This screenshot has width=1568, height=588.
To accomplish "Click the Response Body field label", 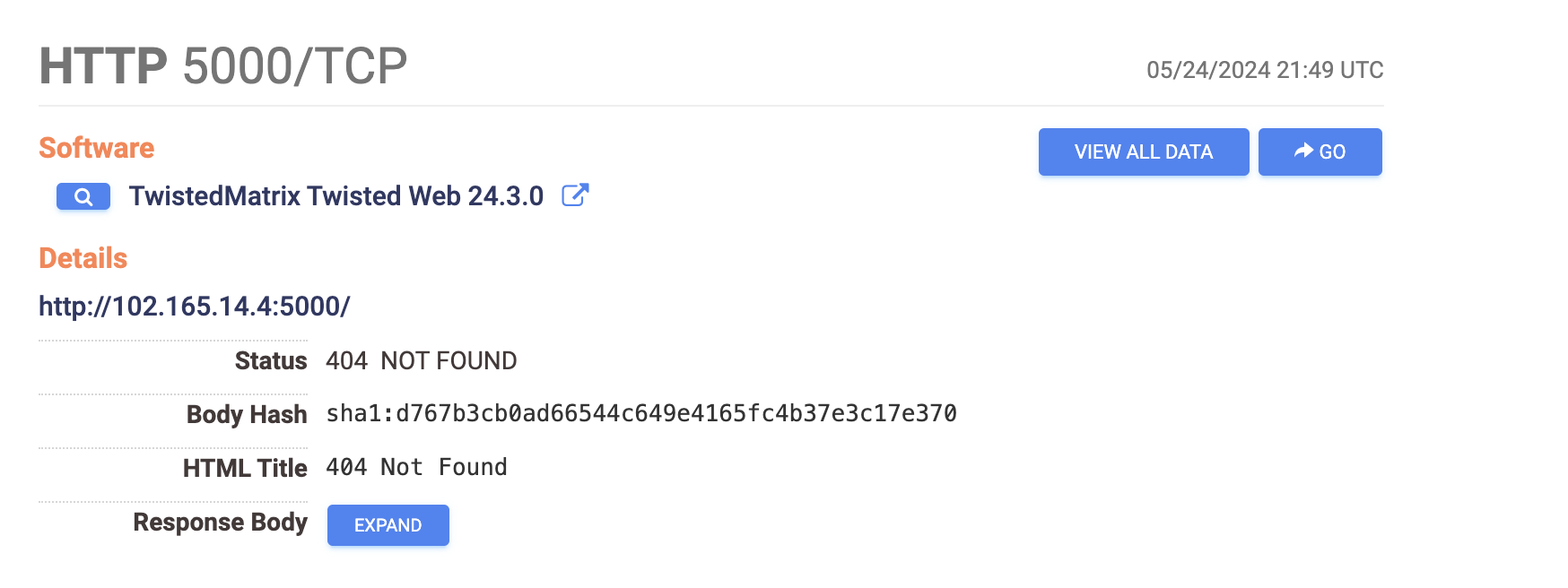I will click(221, 523).
